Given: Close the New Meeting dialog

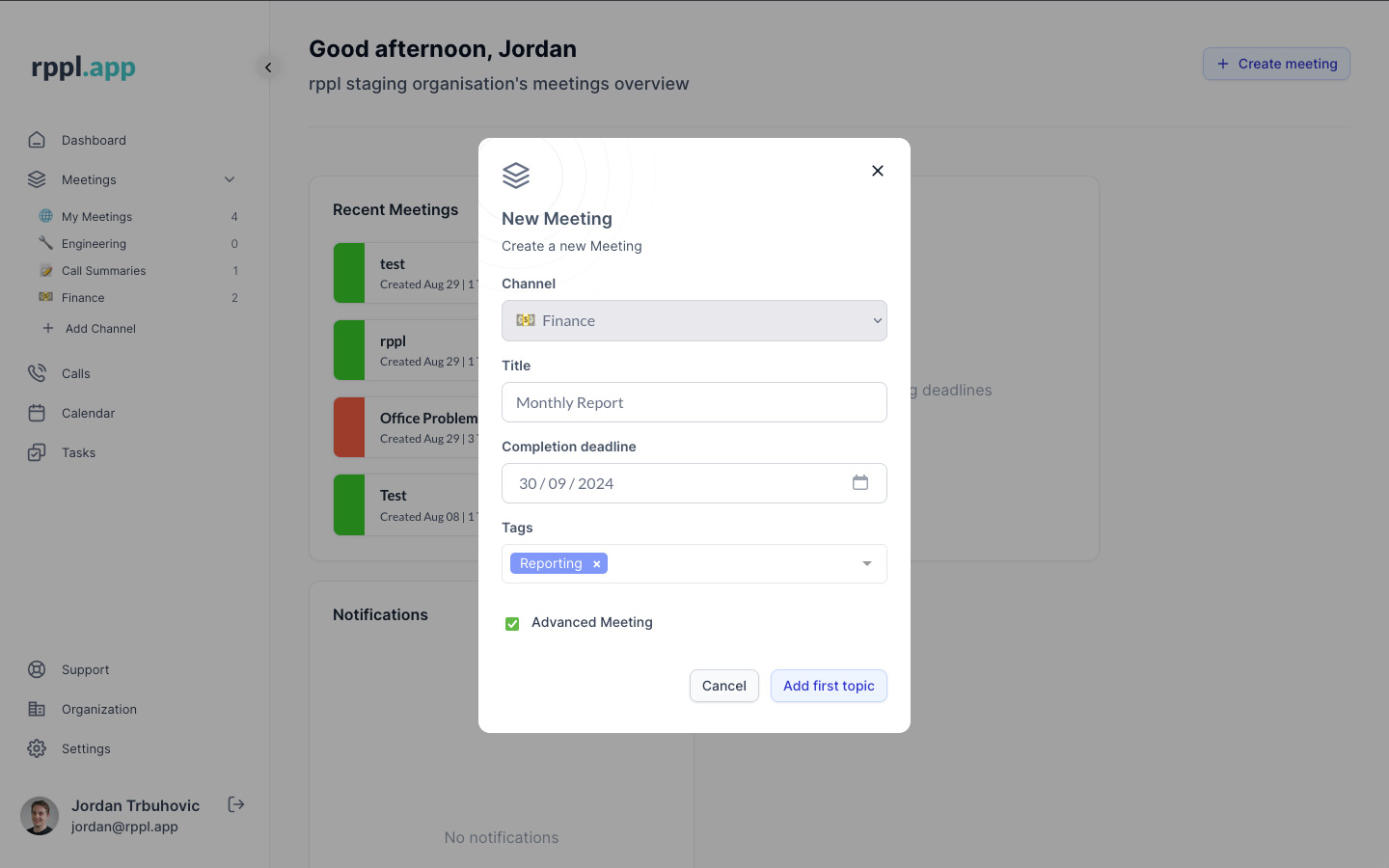Looking at the screenshot, I should (877, 171).
